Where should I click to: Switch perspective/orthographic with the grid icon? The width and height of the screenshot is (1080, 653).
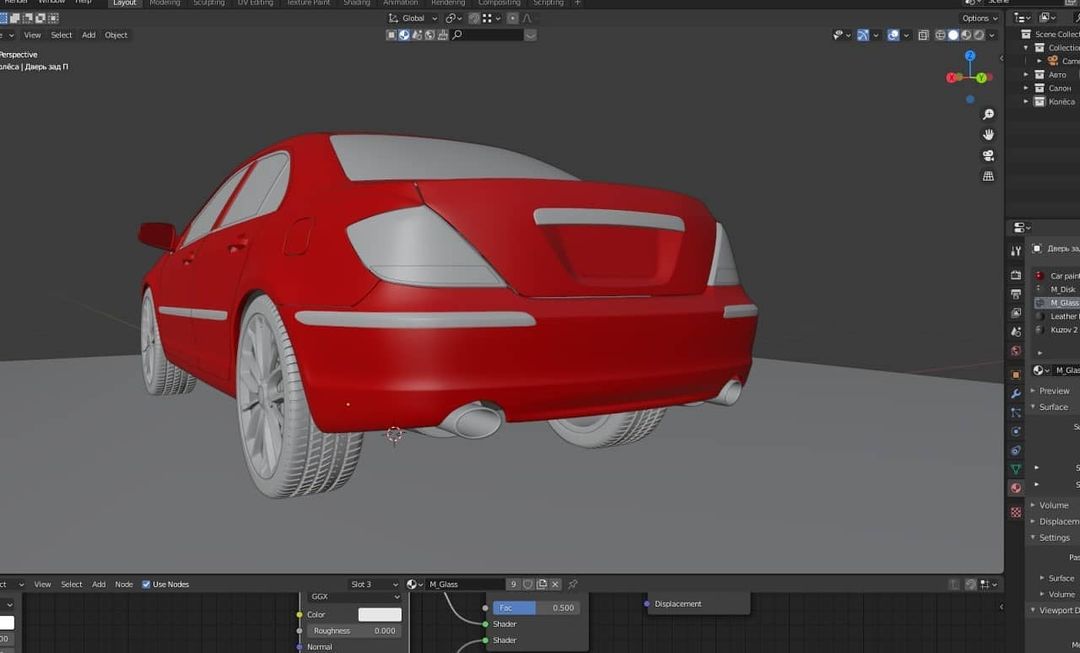click(988, 176)
